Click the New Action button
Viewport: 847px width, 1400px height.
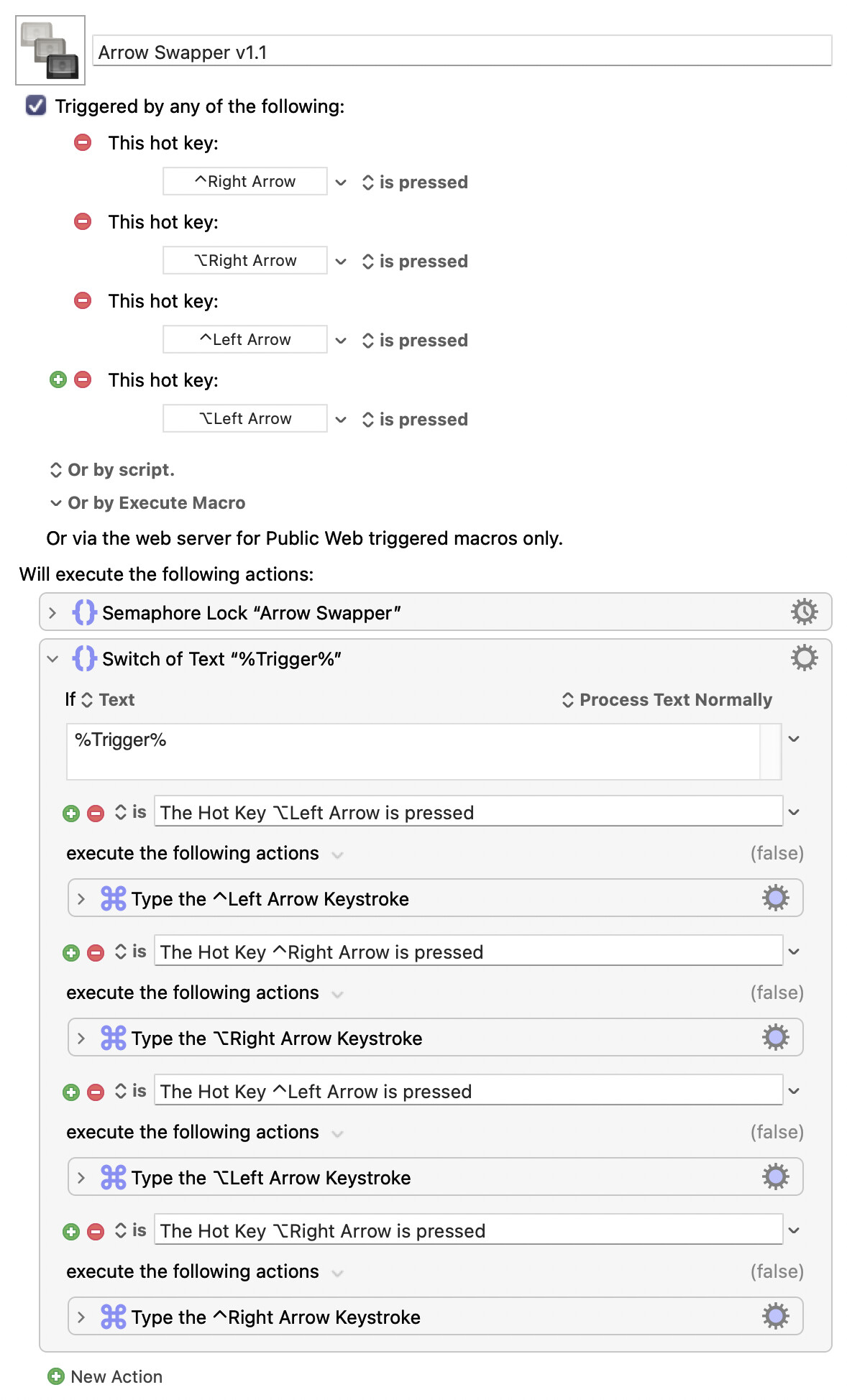(106, 1376)
